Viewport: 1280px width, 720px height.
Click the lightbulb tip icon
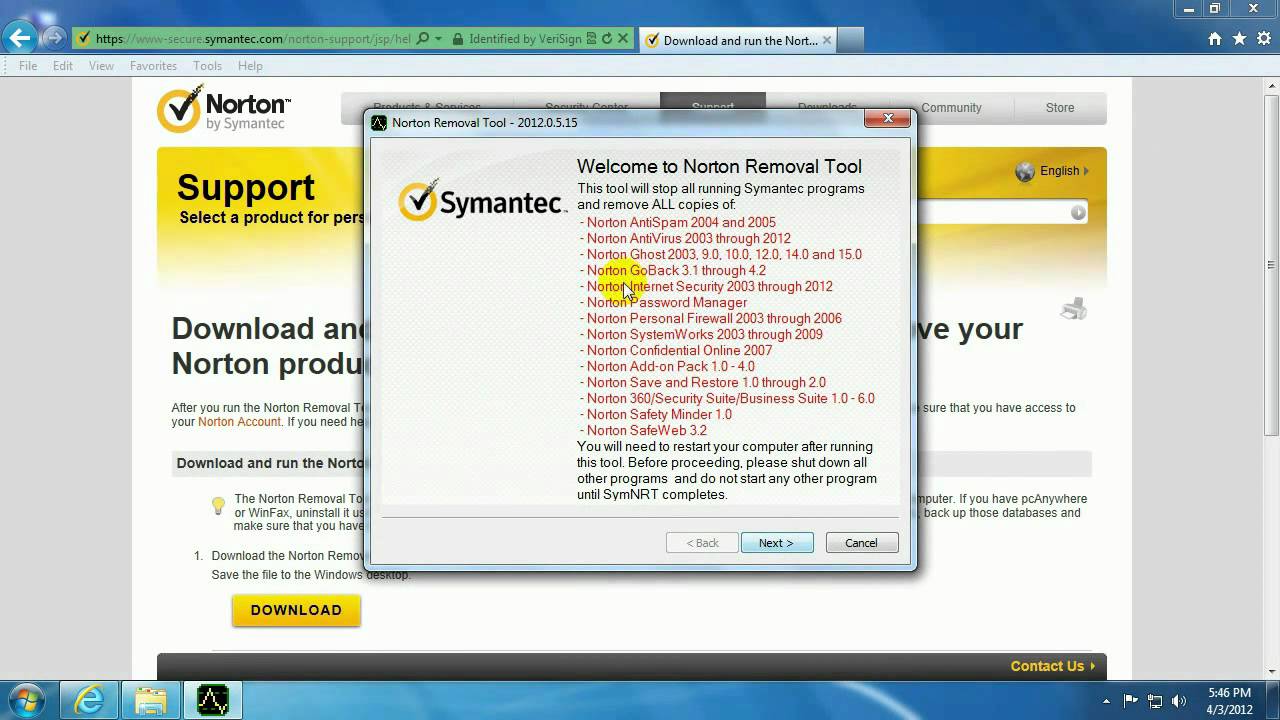tap(218, 507)
